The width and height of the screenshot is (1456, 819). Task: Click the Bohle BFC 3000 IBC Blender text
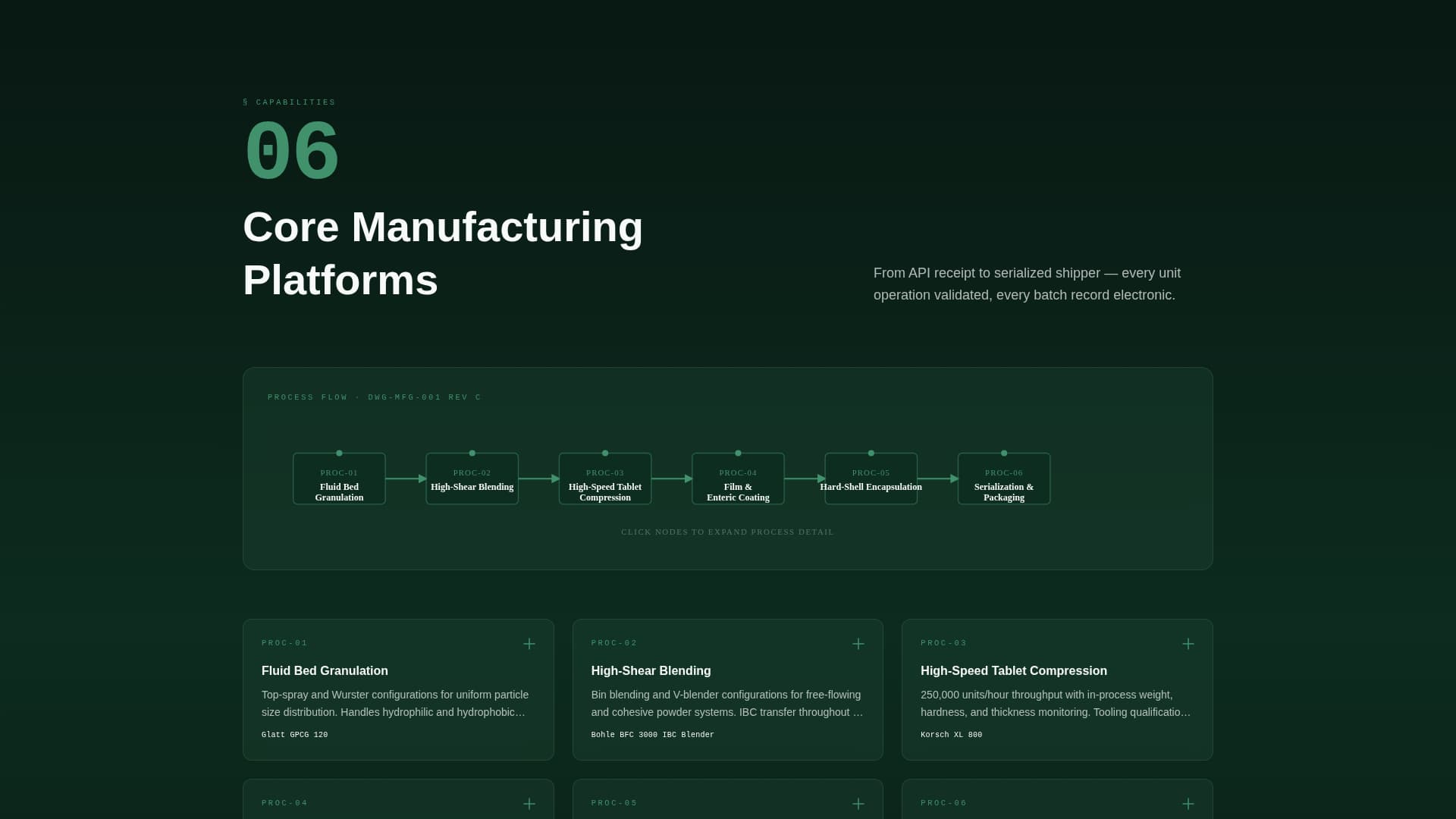pos(652,734)
